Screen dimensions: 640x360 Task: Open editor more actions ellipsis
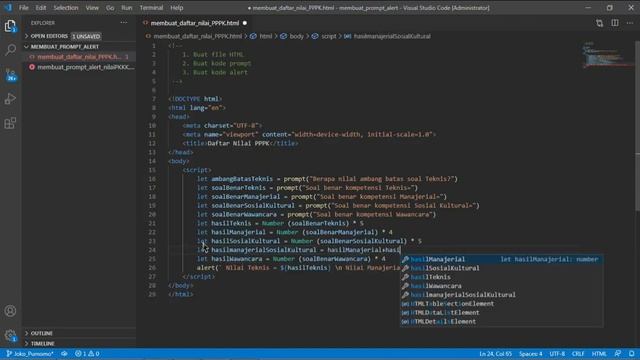coord(630,23)
